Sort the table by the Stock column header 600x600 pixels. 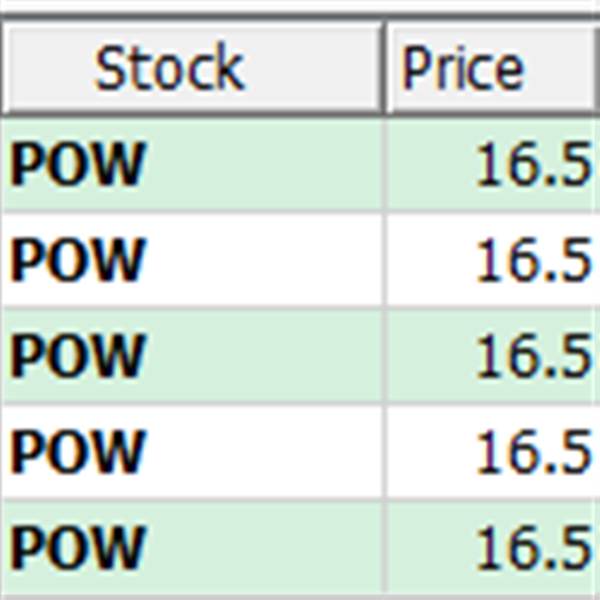coord(191,68)
